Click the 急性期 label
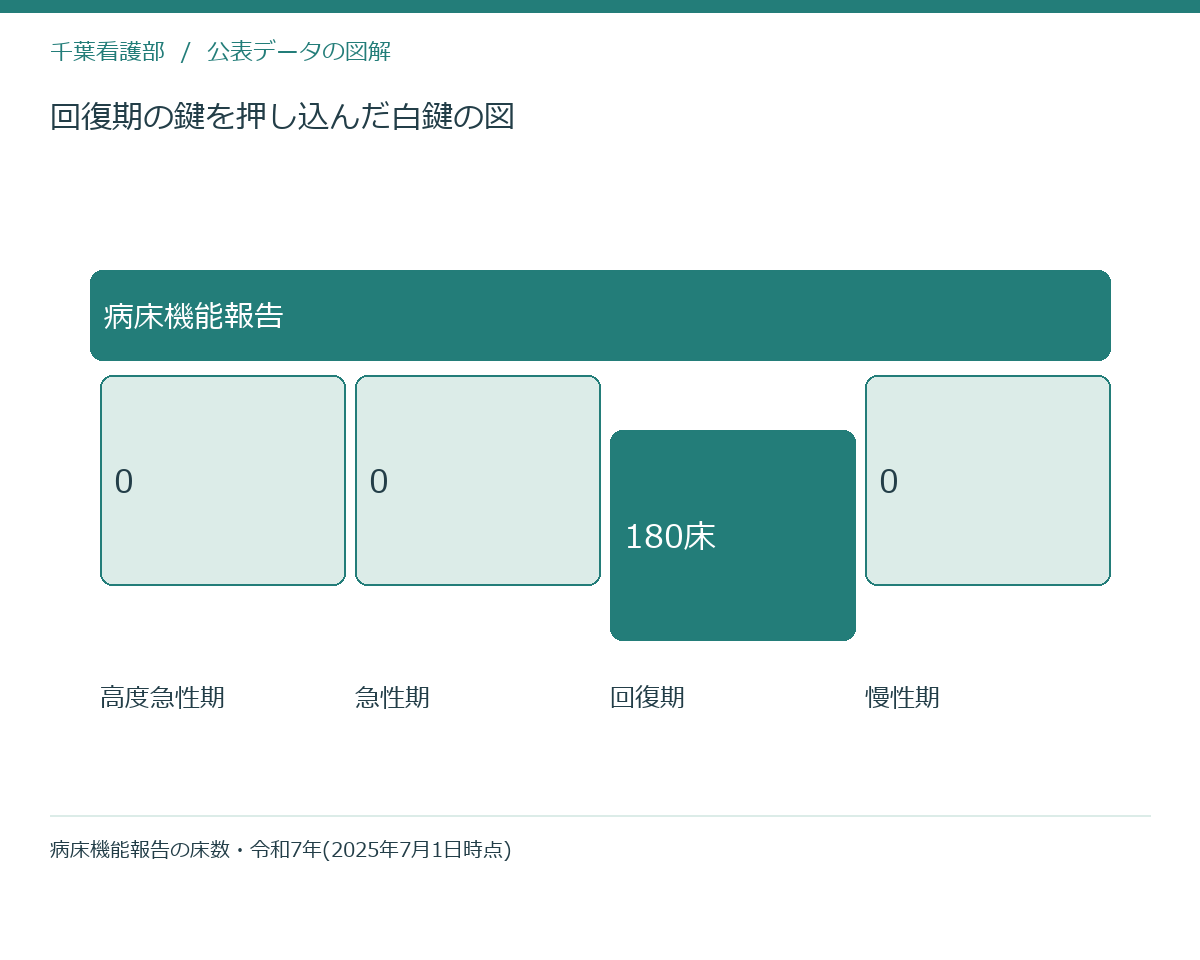The height and width of the screenshot is (960, 1200). point(392,697)
